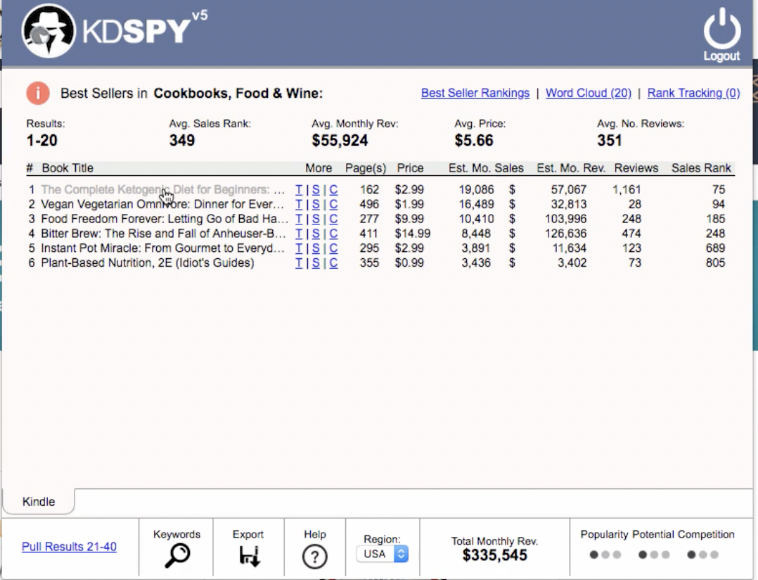Click T link for Plant-Based Nutrition row
Image resolution: width=758 pixels, height=580 pixels.
pyautogui.click(x=299, y=263)
